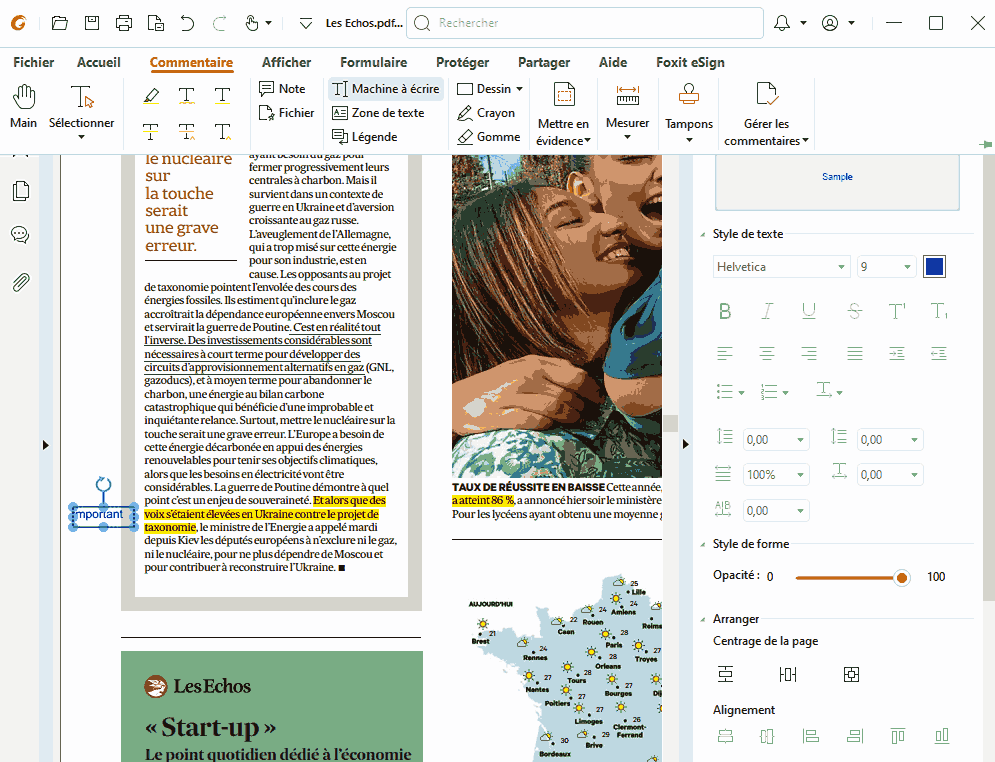
Task: Toggle italic text style
Action: (x=767, y=312)
